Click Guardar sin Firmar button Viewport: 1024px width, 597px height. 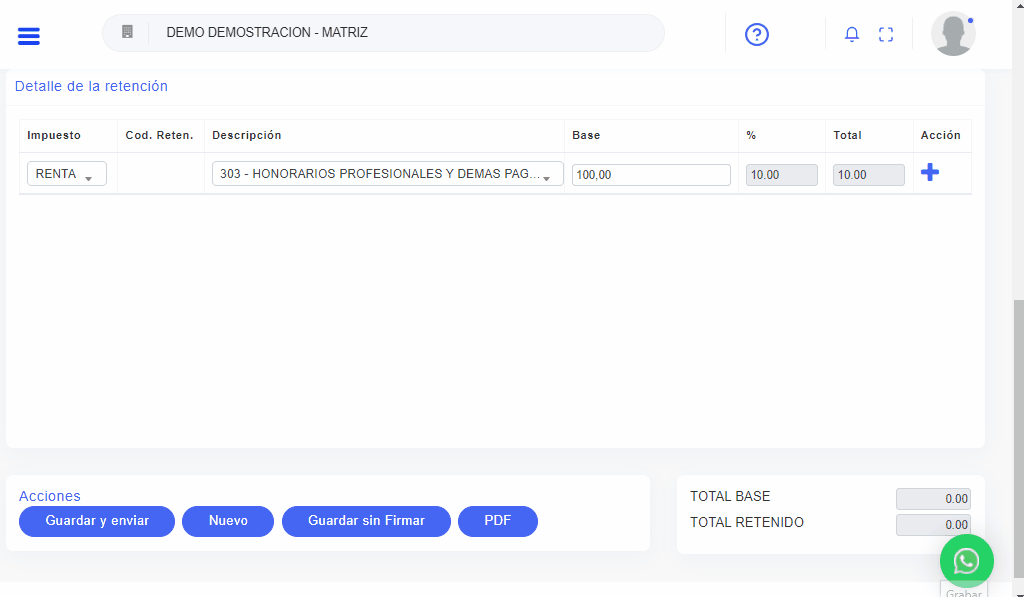(366, 521)
